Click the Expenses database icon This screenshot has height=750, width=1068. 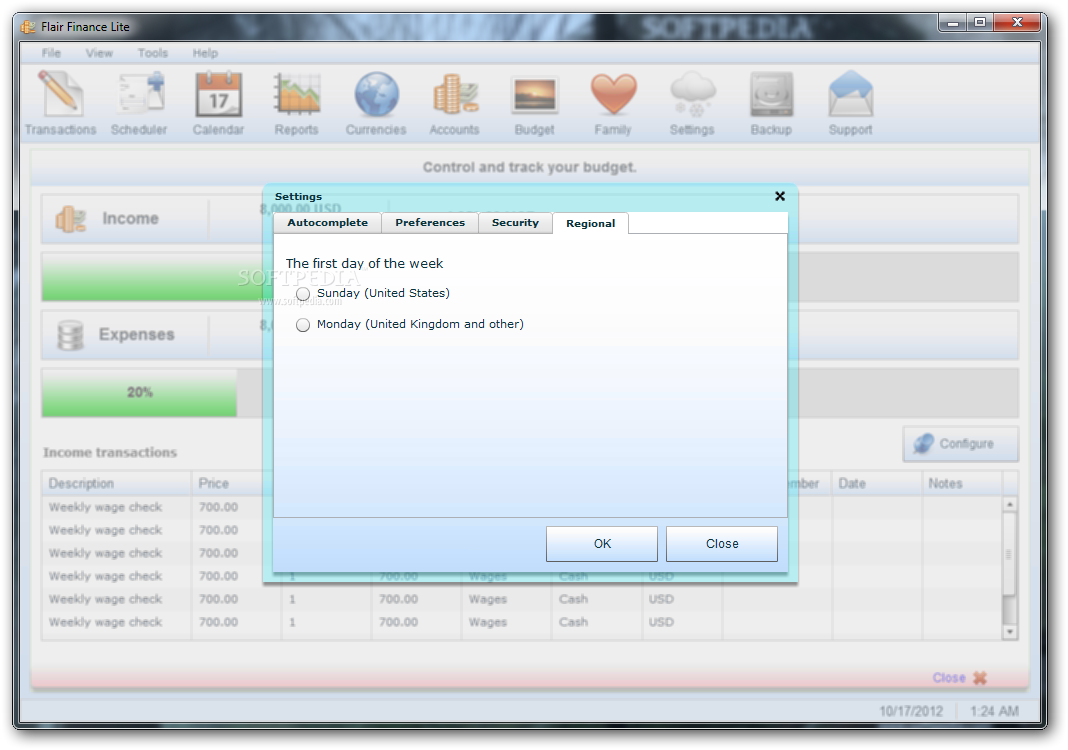pyautogui.click(x=70, y=334)
